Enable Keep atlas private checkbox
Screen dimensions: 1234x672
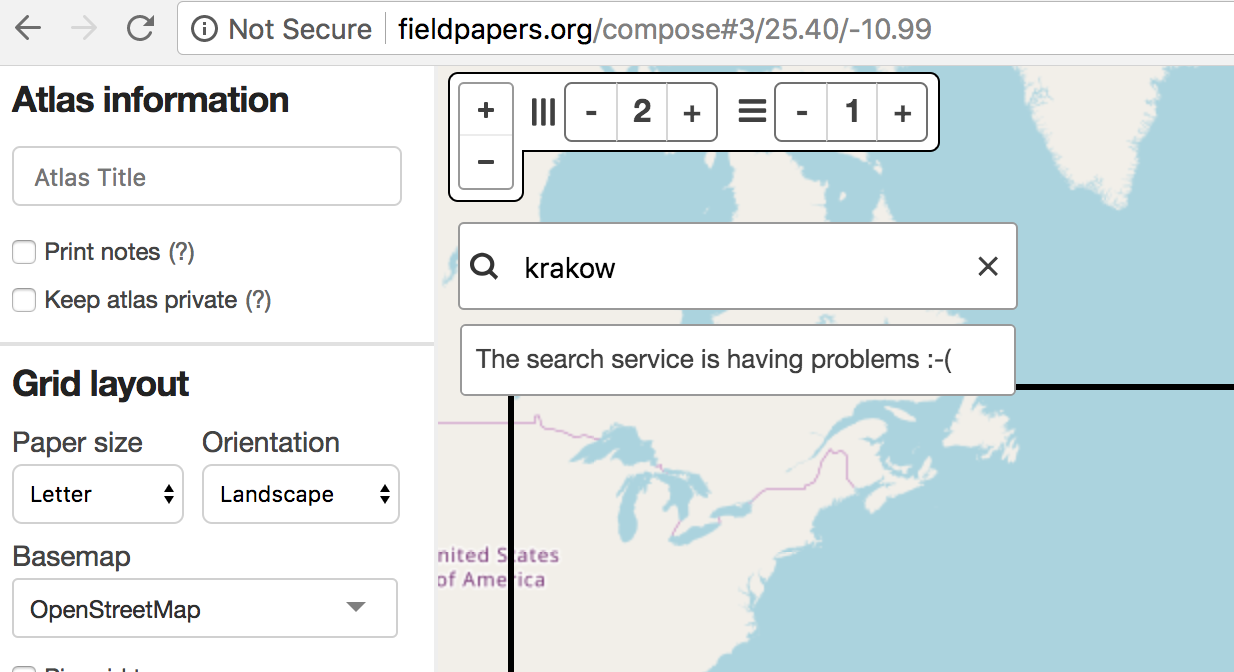(24, 300)
